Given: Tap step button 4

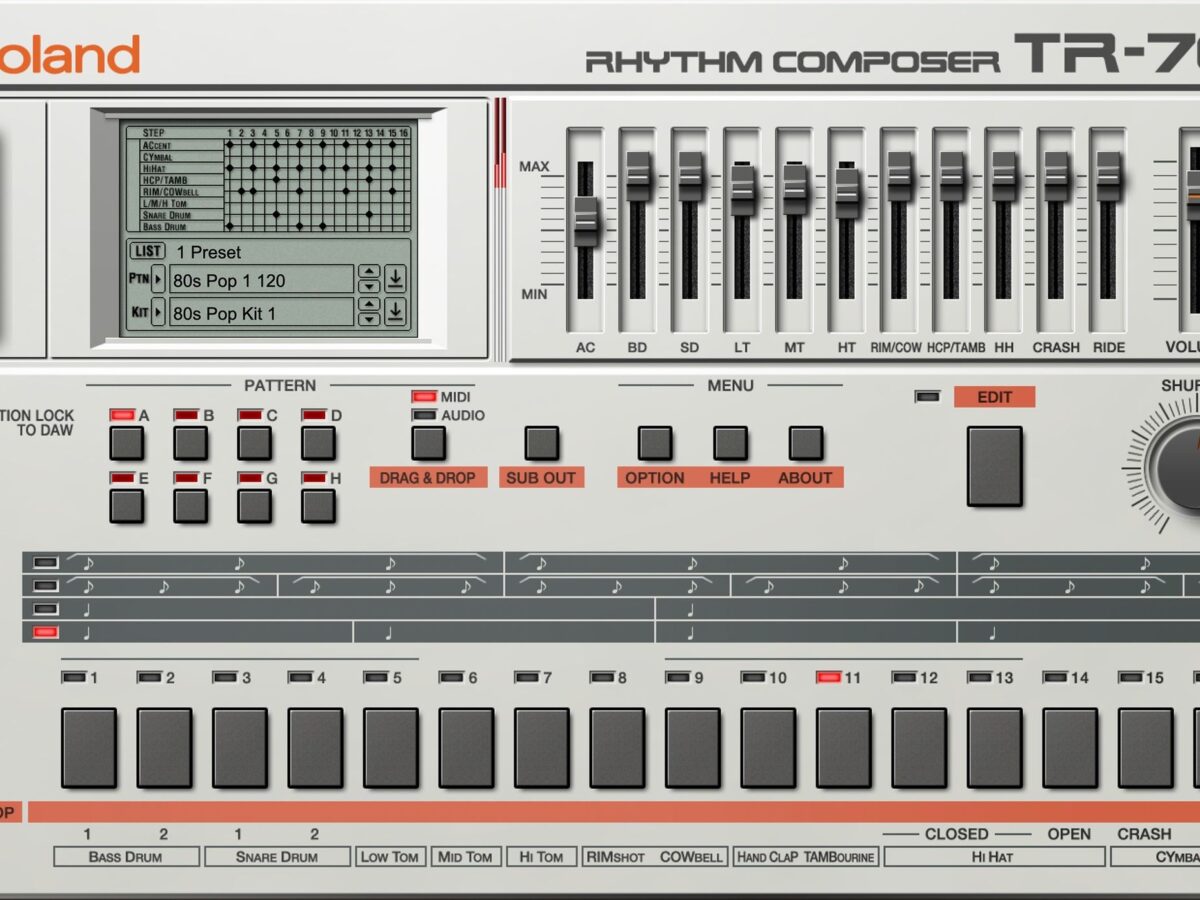Looking at the screenshot, I should (315, 748).
